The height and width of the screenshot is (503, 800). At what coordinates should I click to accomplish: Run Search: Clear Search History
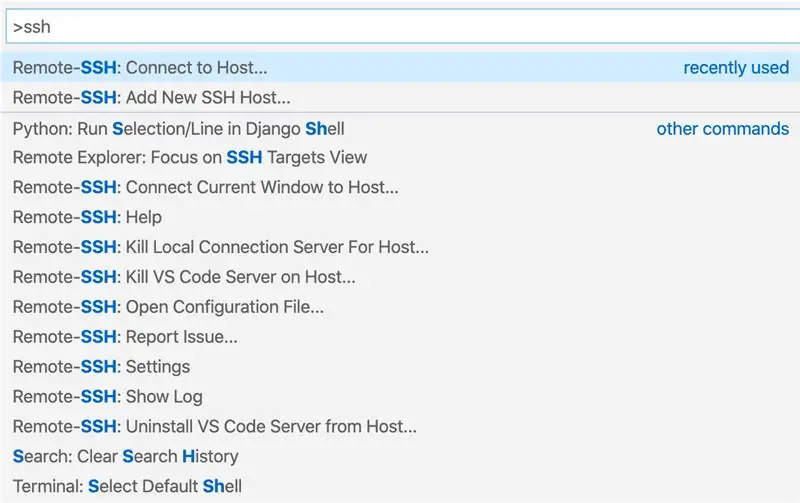point(400,456)
